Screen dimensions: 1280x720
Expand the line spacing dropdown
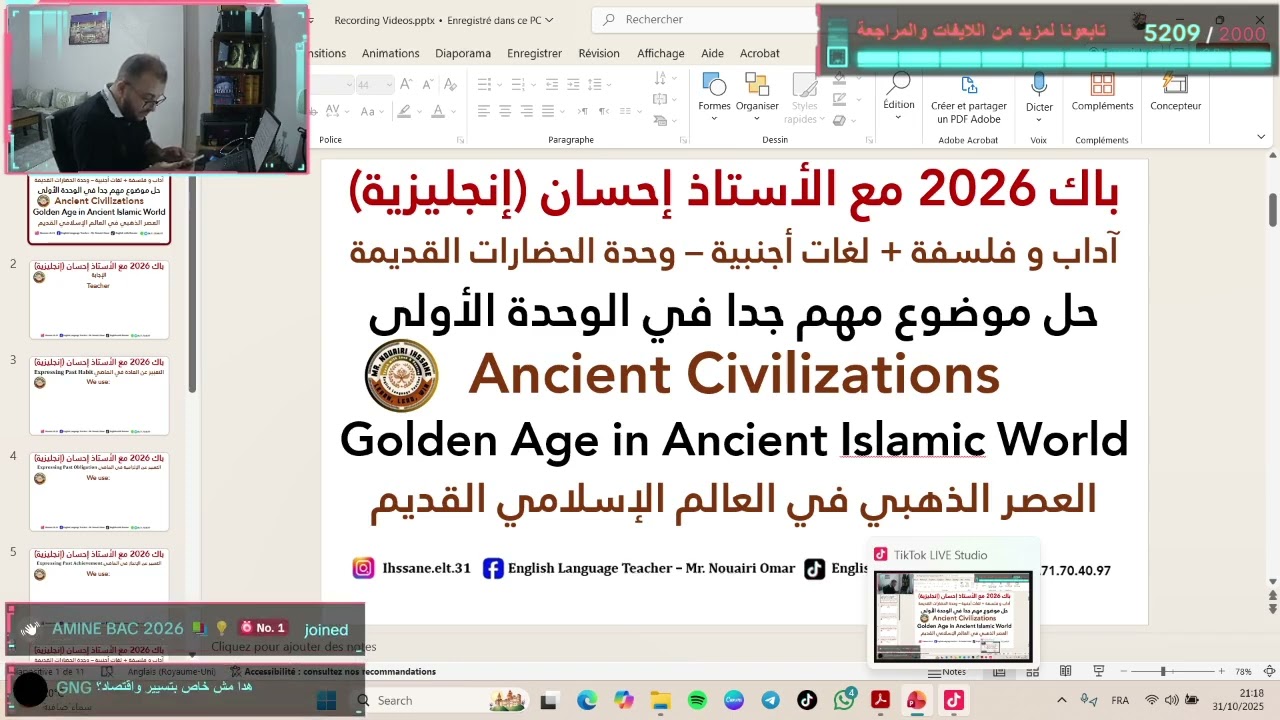click(x=609, y=84)
